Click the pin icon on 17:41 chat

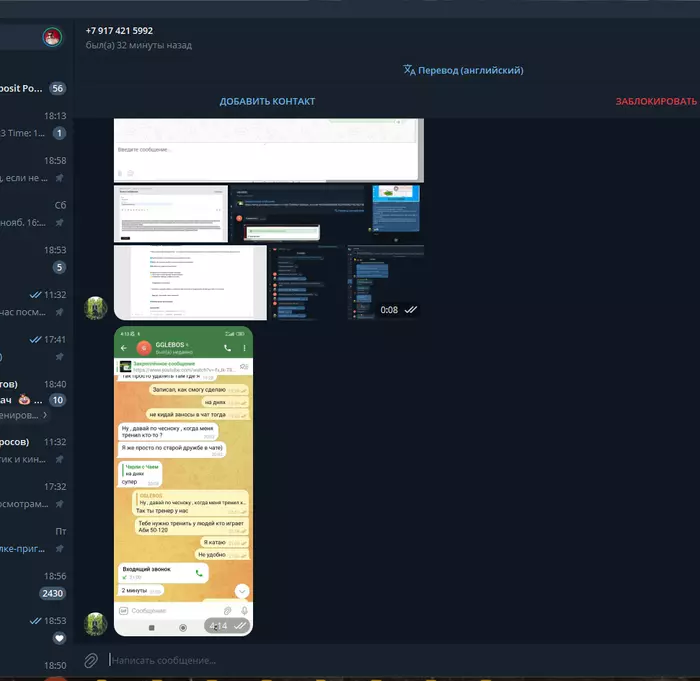coord(59,356)
